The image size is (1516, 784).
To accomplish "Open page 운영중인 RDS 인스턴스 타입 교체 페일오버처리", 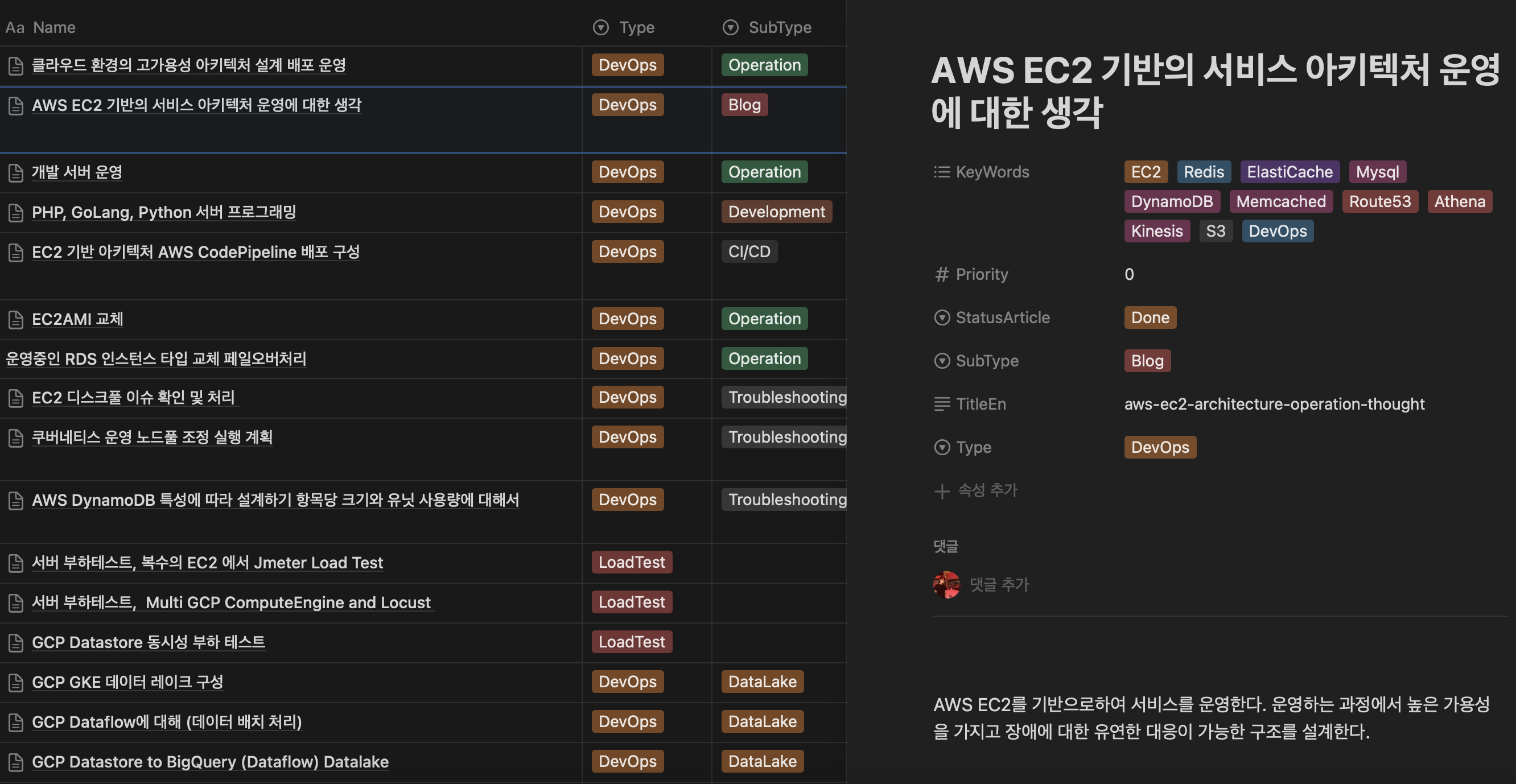I will [x=156, y=359].
